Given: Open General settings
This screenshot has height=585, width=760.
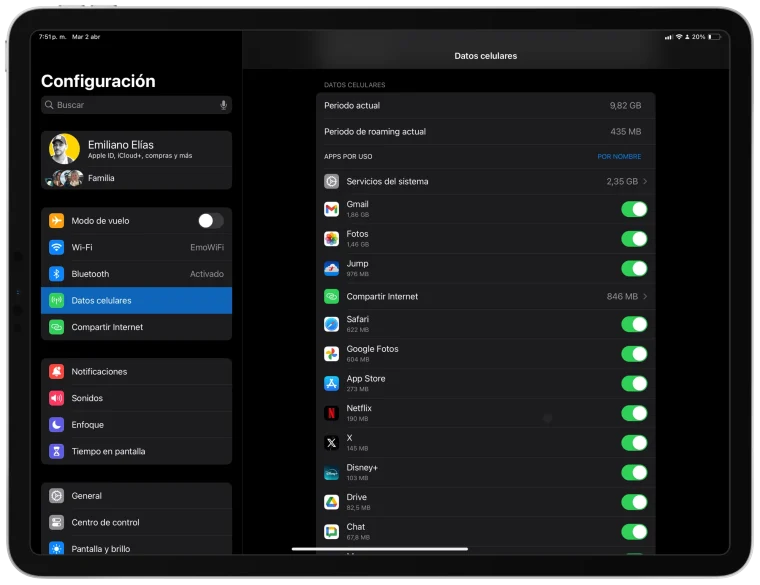Looking at the screenshot, I should [x=136, y=496].
